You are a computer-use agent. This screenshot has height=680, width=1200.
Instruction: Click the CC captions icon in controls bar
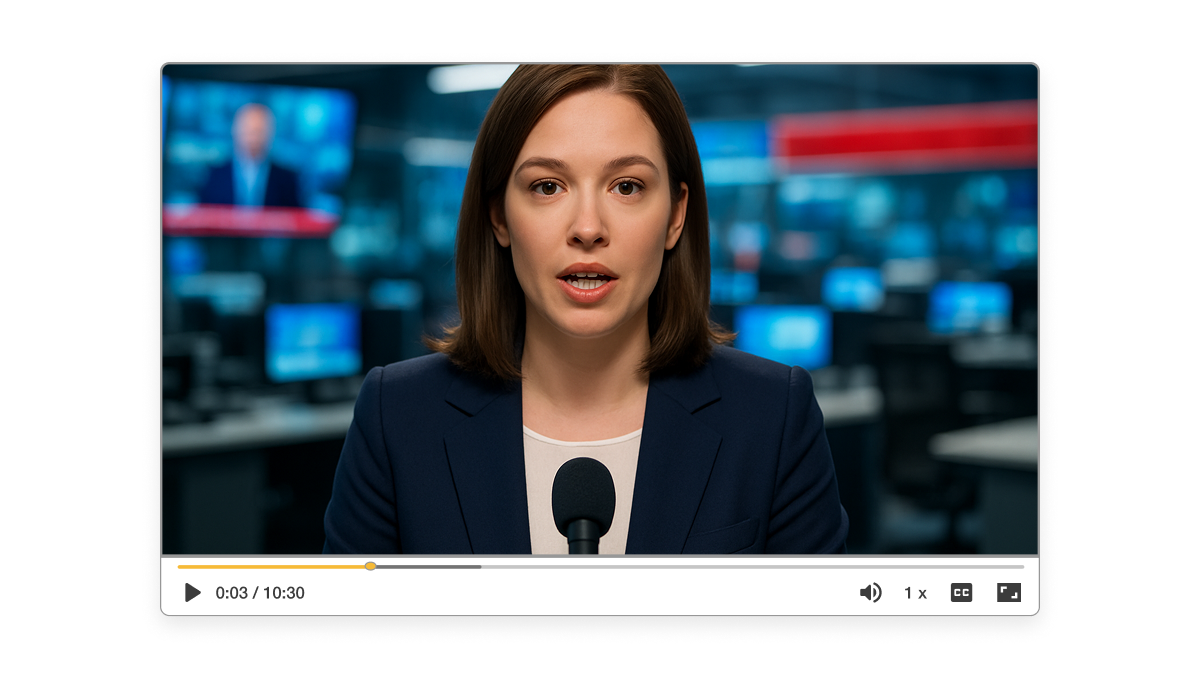coord(961,592)
